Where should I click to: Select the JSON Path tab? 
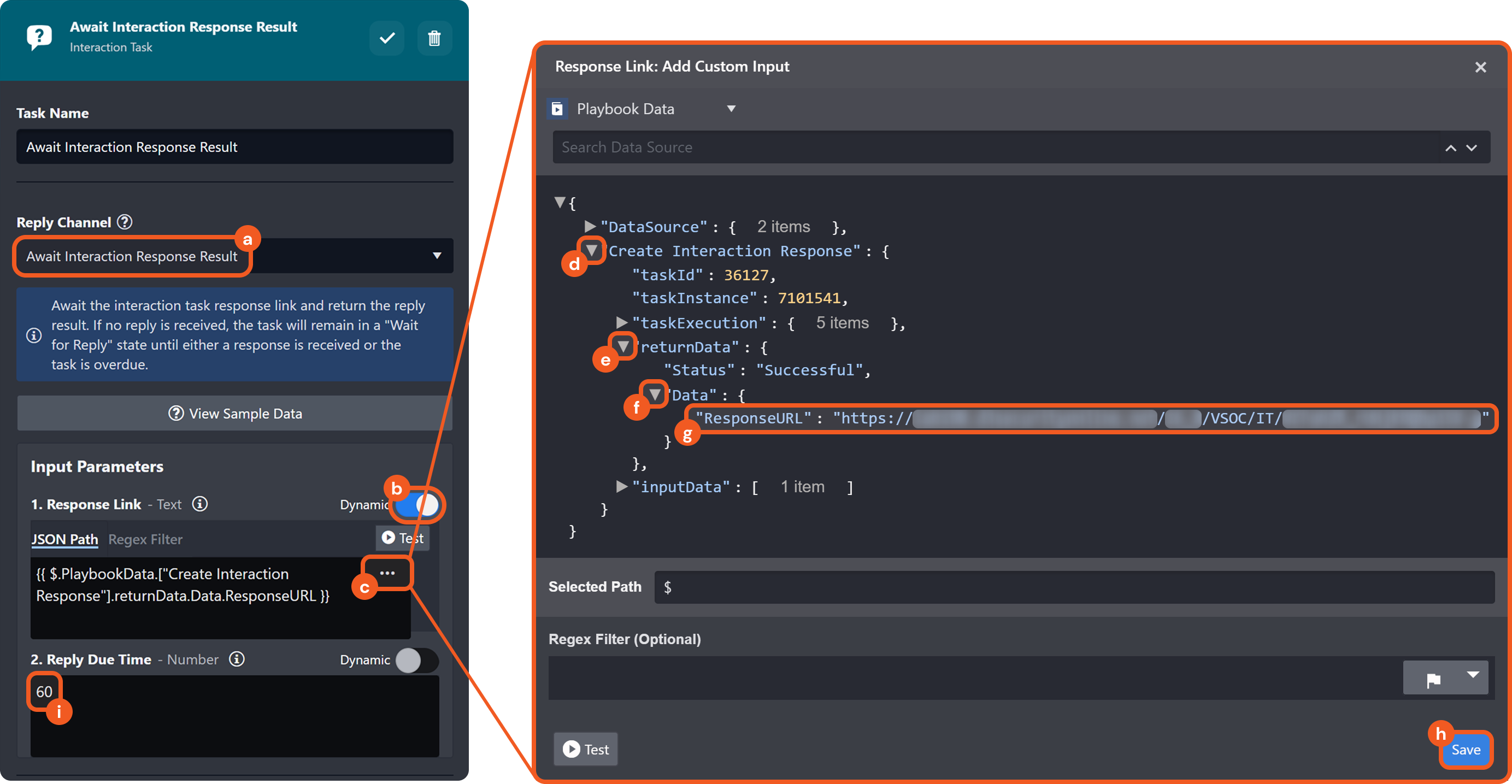click(x=64, y=539)
